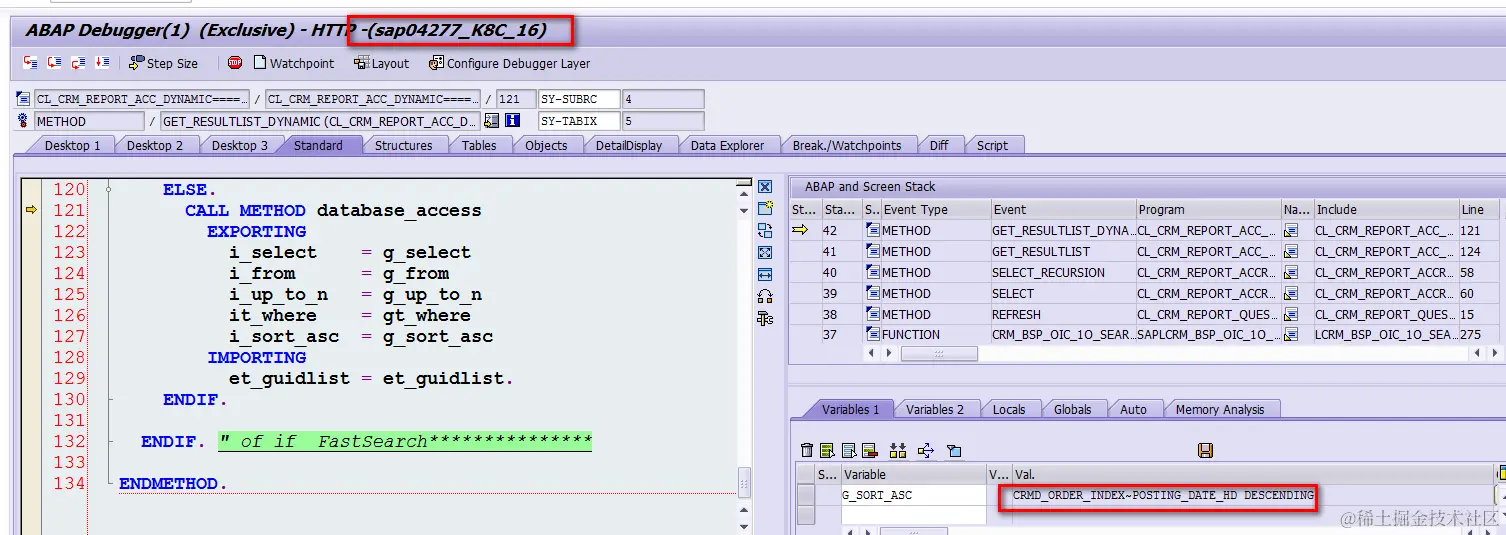Switch to the Variables 2 tab
Image resolution: width=1506 pixels, height=535 pixels.
pos(934,409)
